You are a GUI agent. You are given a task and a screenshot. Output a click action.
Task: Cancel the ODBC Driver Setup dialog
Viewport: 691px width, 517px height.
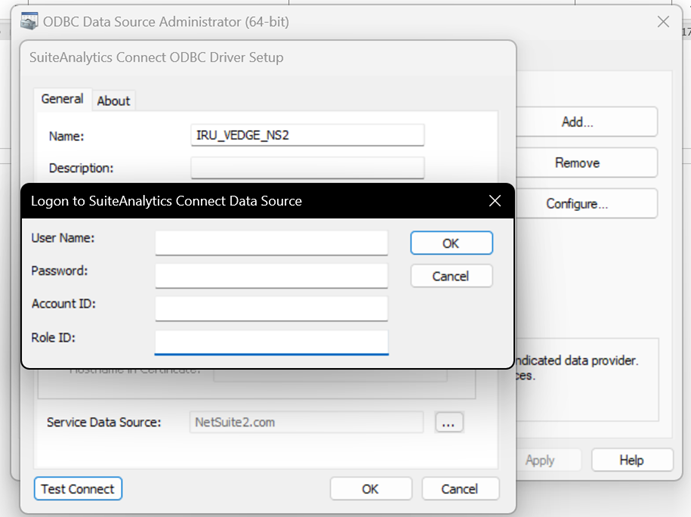[460, 489]
